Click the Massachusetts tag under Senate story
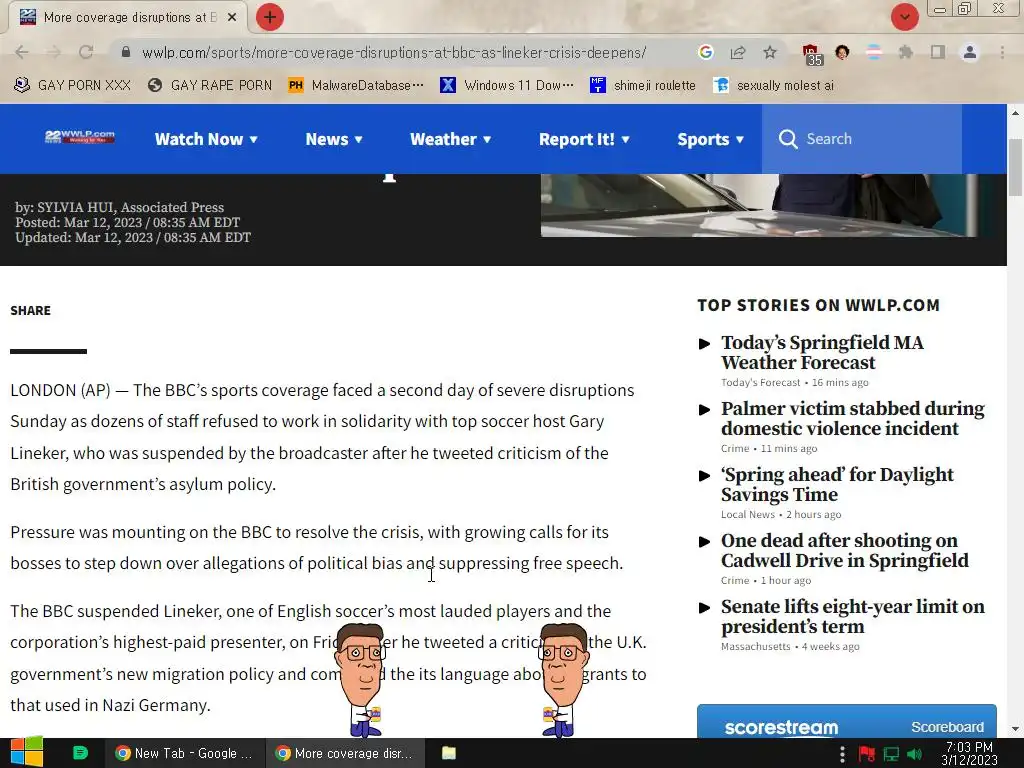Screen dimensions: 1024x768 click(756, 647)
